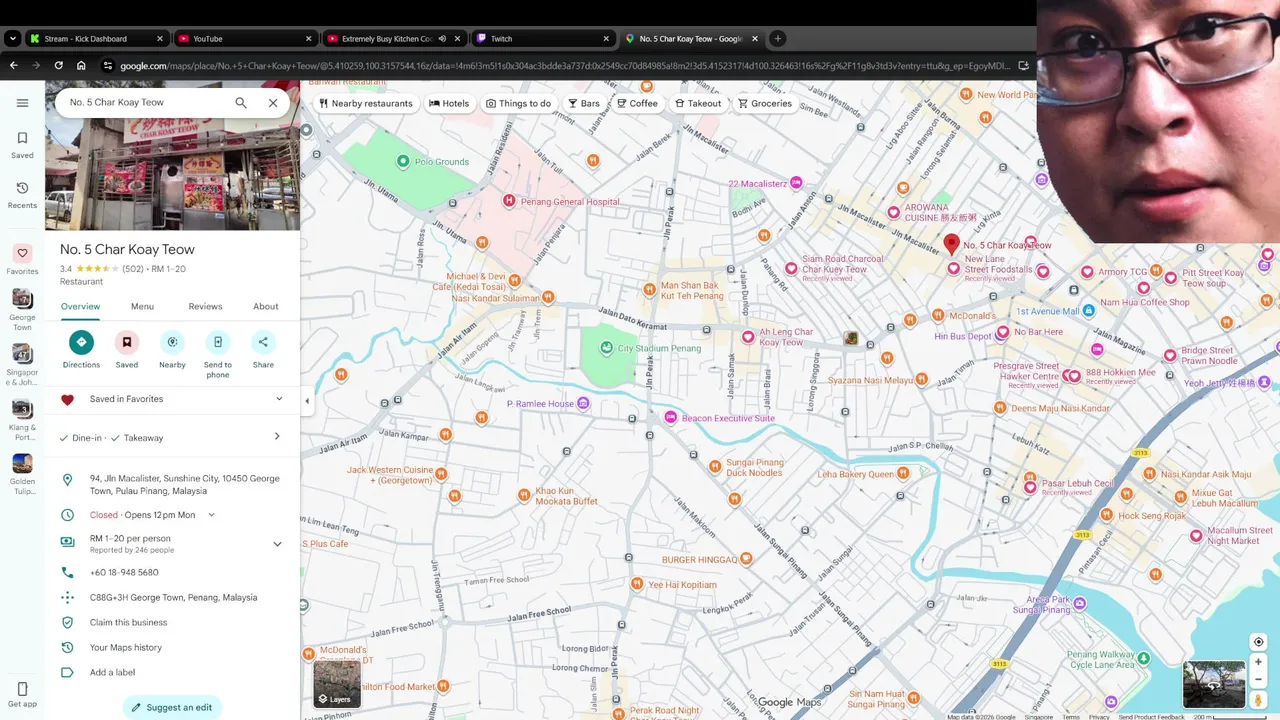Switch to the YouTube browser tab
This screenshot has height=720, width=1280.
point(244,39)
